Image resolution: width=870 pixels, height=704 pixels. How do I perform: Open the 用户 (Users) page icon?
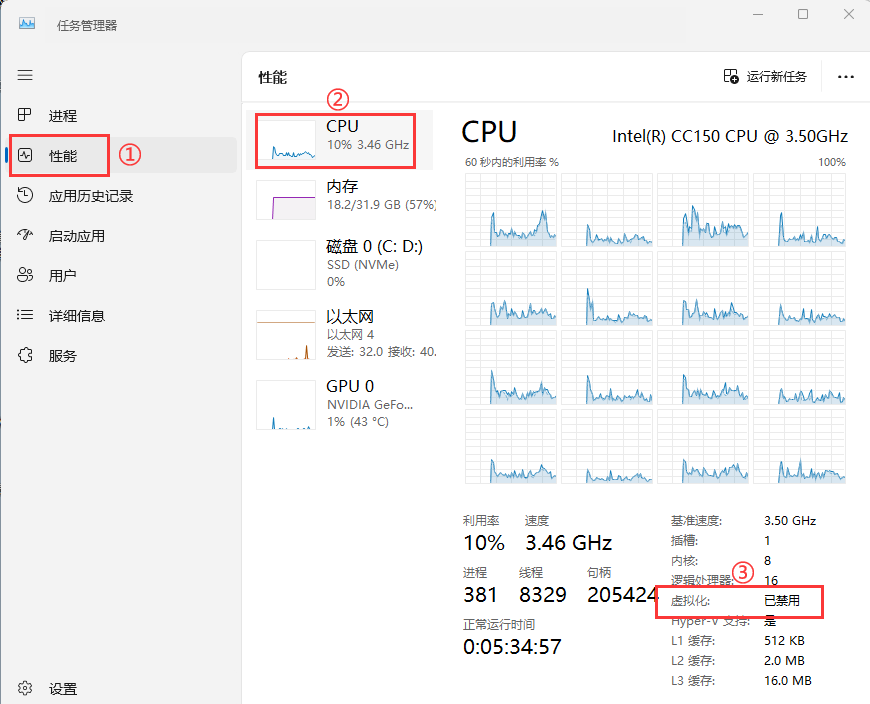coord(26,276)
